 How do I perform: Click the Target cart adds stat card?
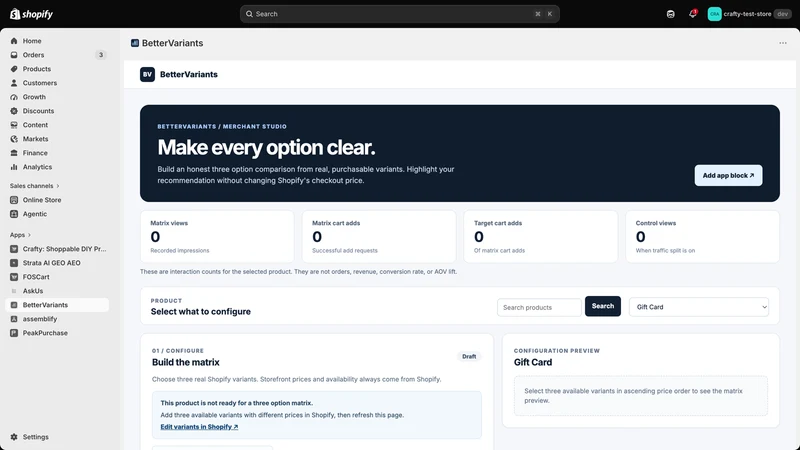pyautogui.click(x=540, y=237)
